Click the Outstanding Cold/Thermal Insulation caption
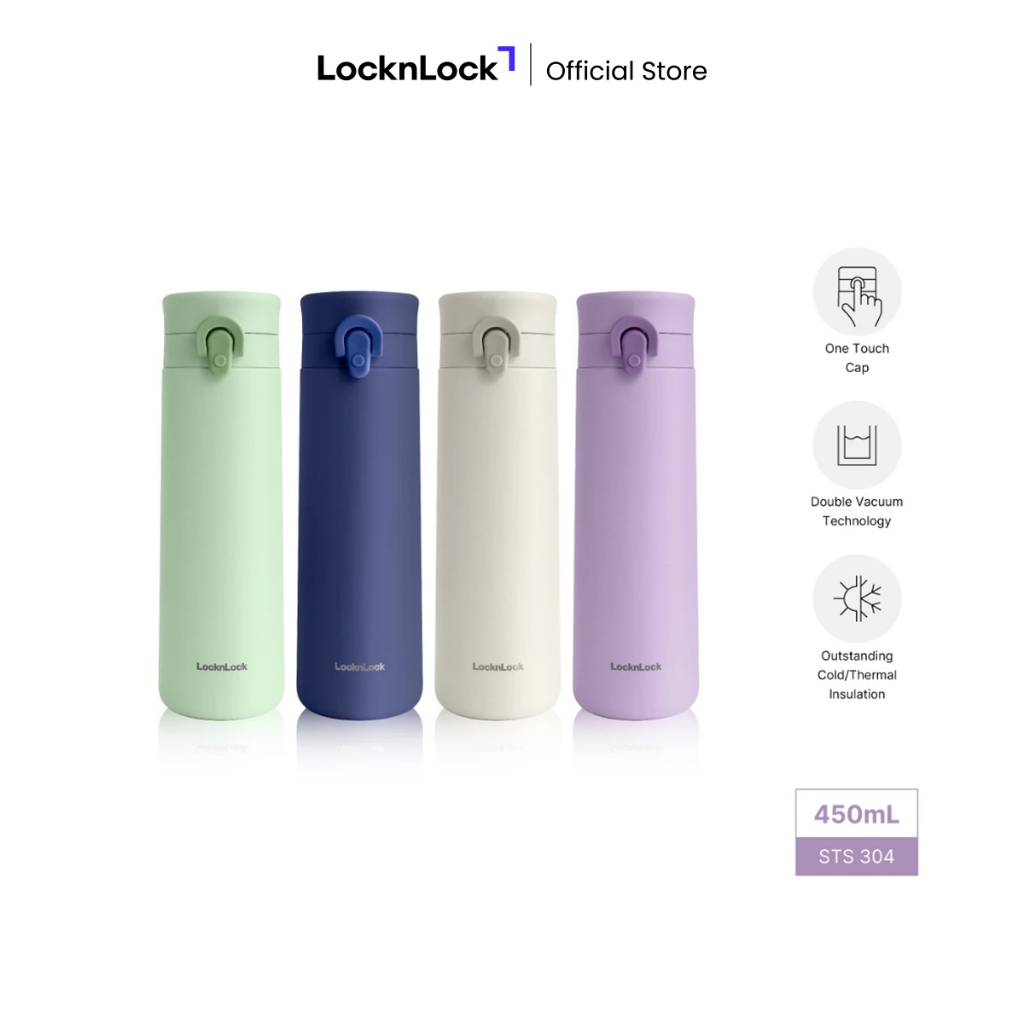The height and width of the screenshot is (1024, 1024). pyautogui.click(x=857, y=675)
